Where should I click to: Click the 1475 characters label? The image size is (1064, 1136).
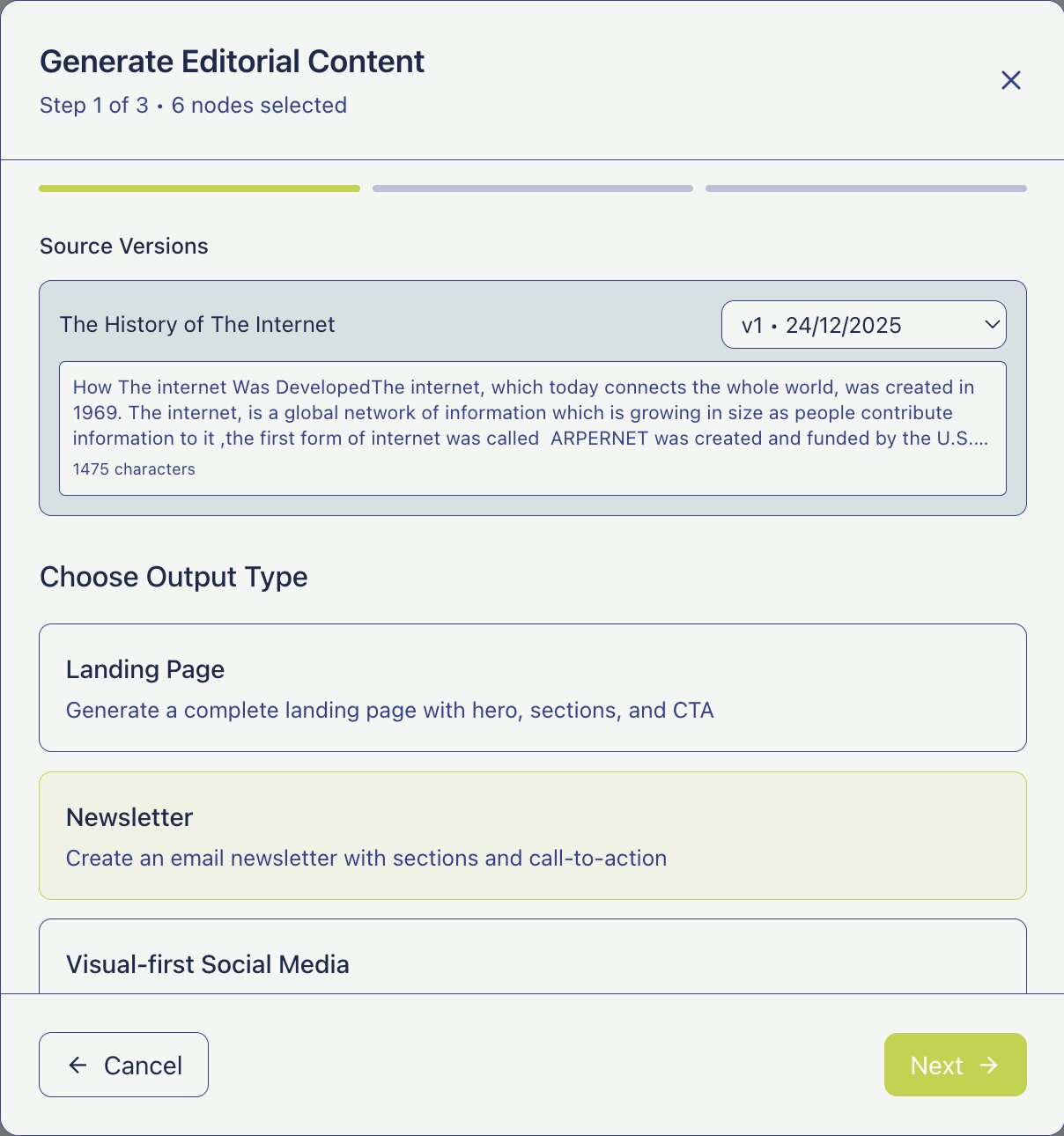pyautogui.click(x=134, y=469)
